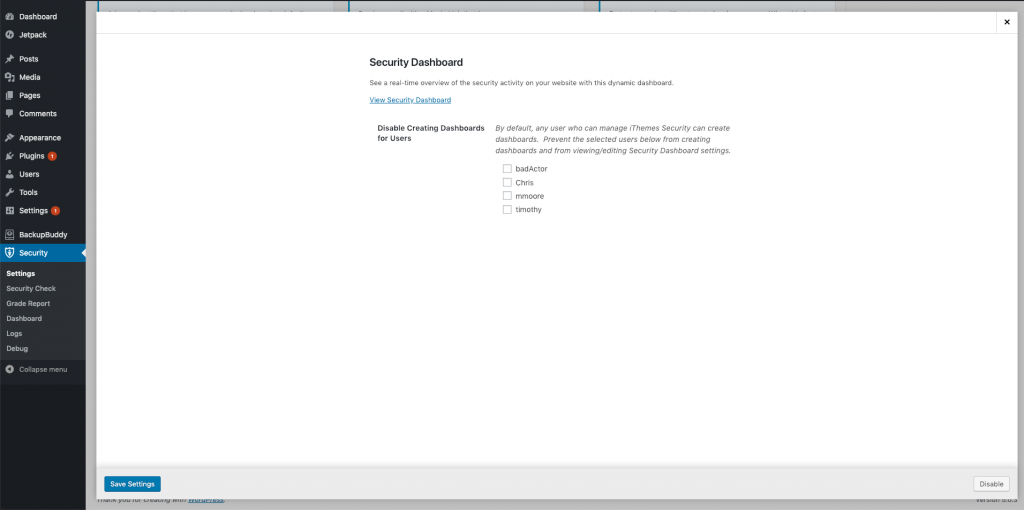Click the Users person icon
The image size is (1024, 510).
pyautogui.click(x=9, y=174)
